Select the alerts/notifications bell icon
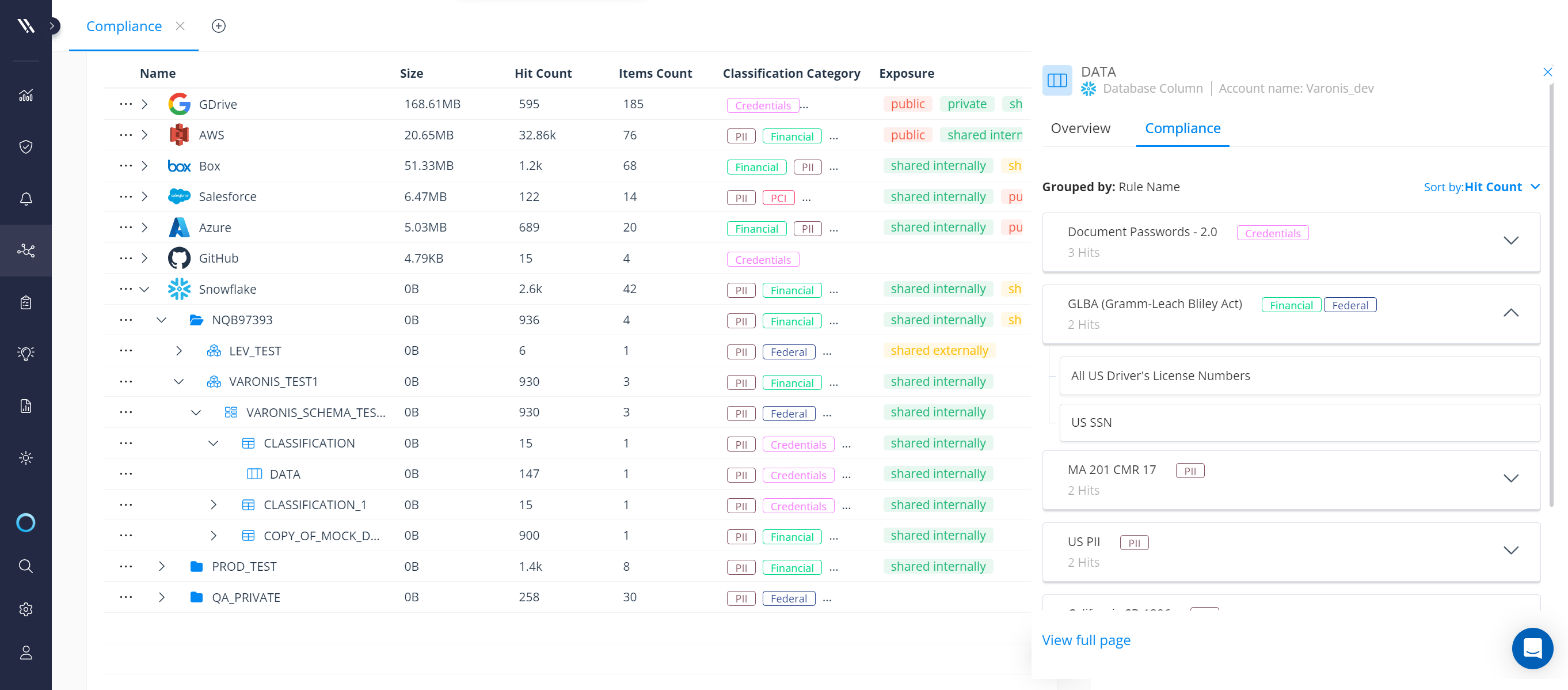Screen dimensions: 1568x690 tap(26, 199)
